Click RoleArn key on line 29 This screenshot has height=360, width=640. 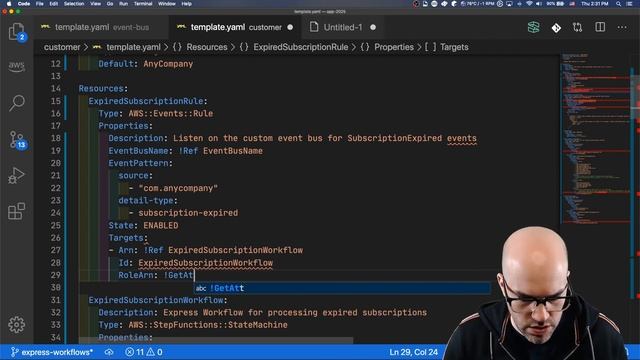[136, 275]
